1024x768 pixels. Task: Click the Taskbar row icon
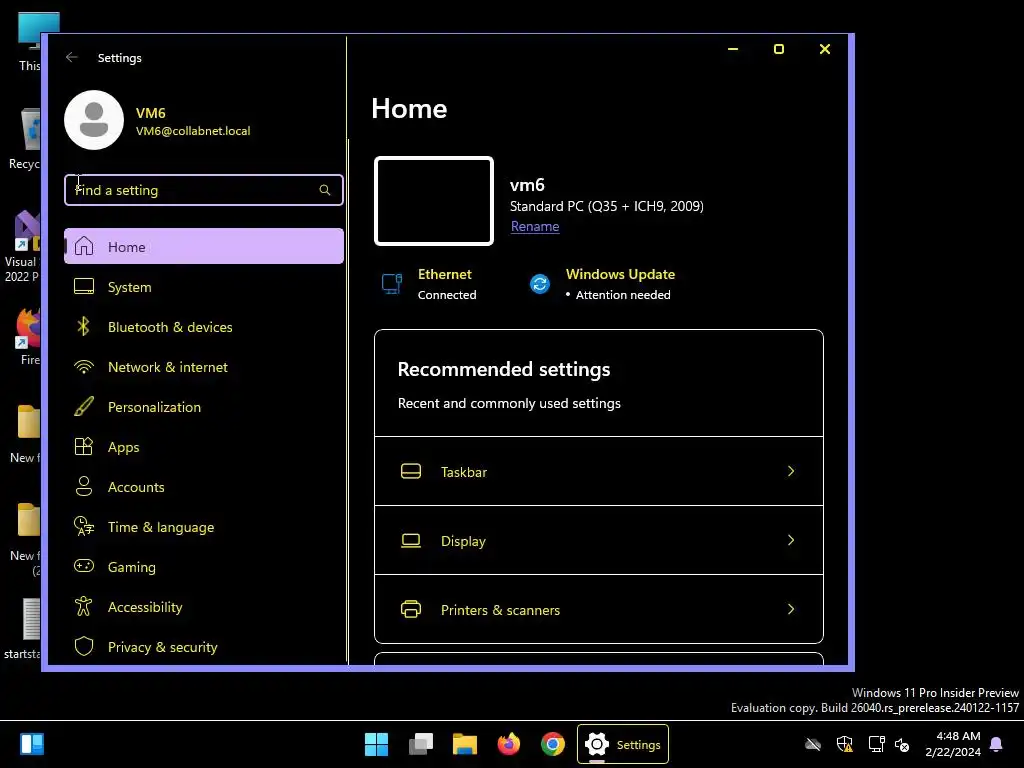click(x=411, y=471)
